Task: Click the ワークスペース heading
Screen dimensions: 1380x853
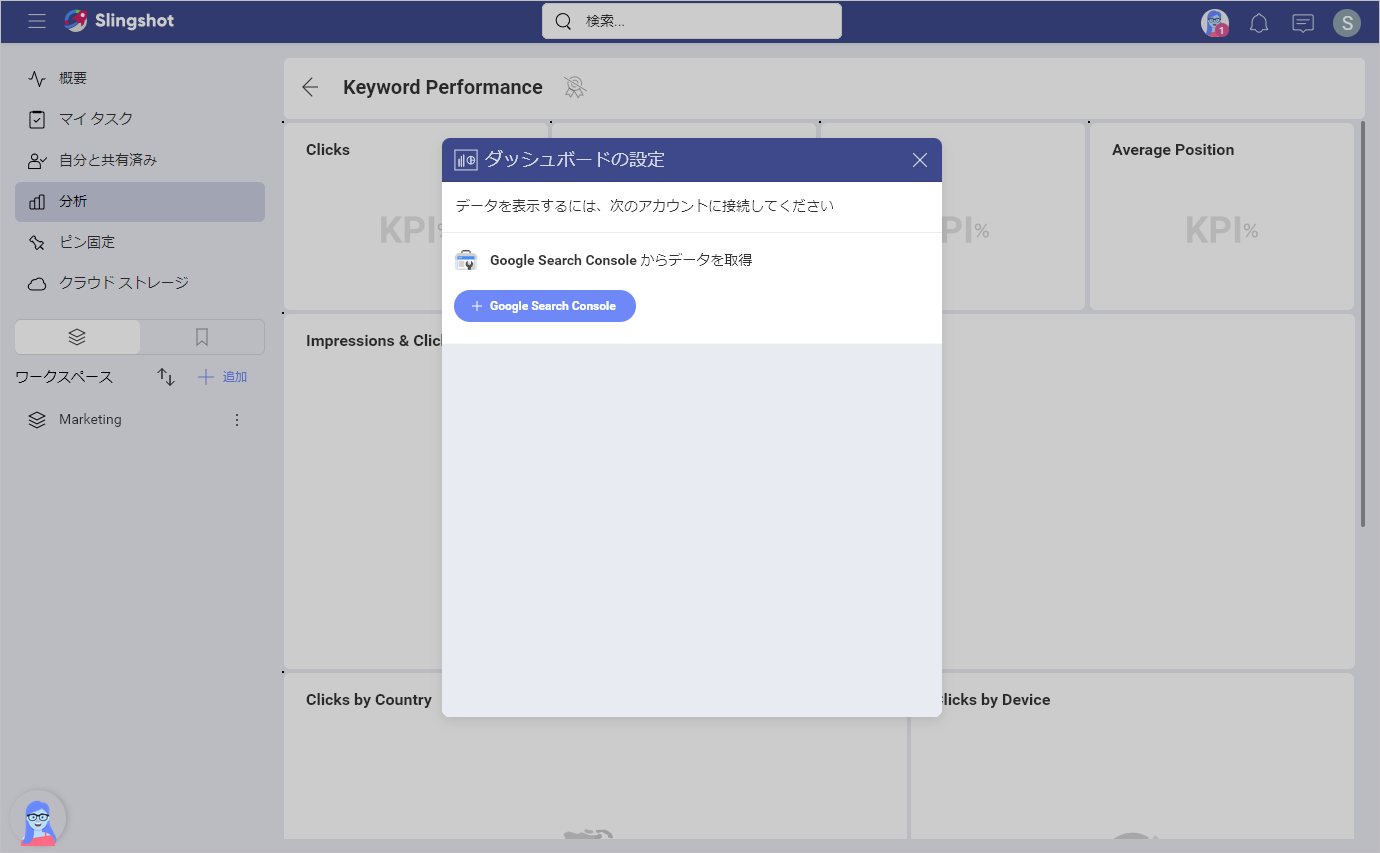Action: point(64,377)
